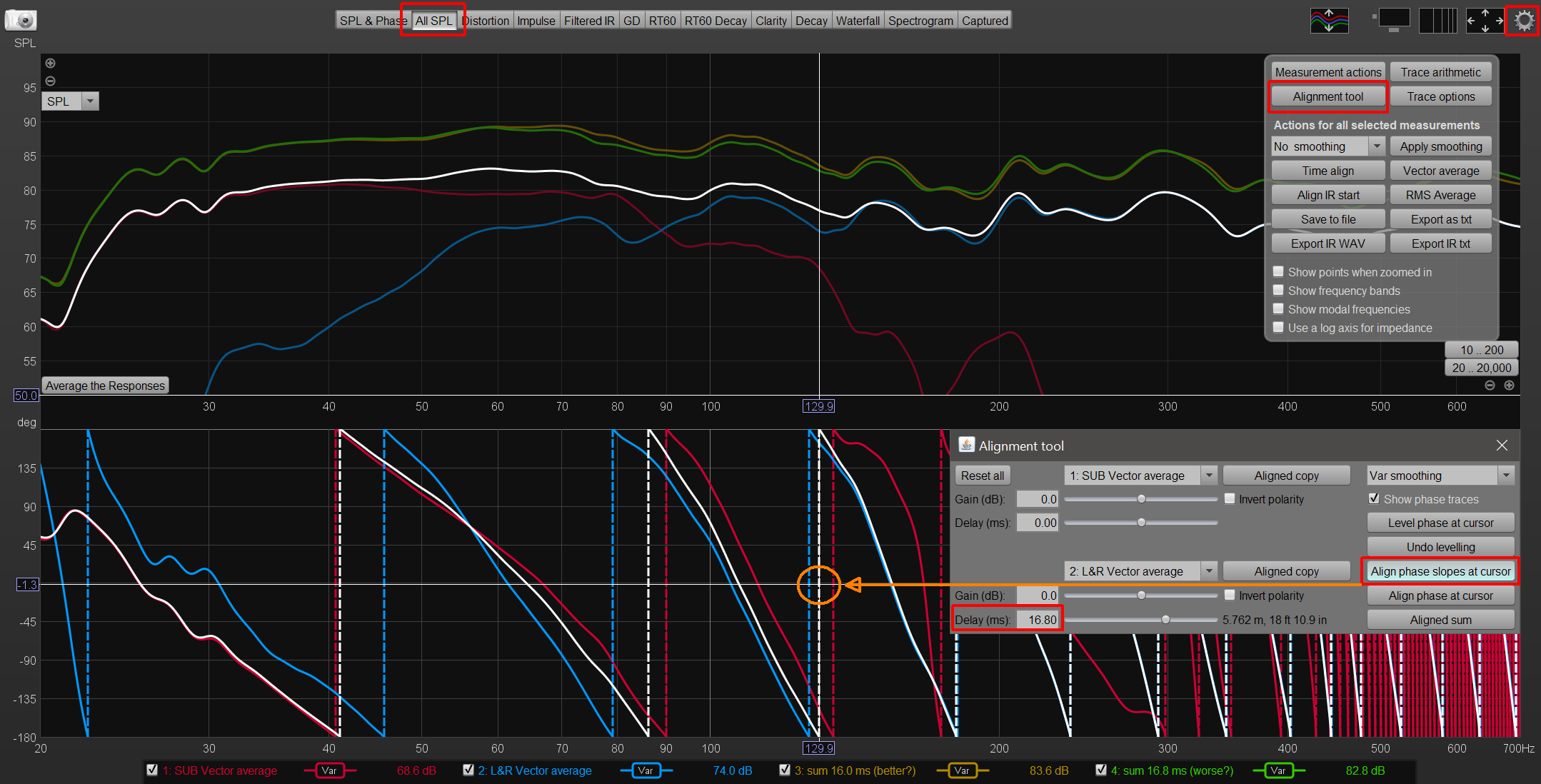This screenshot has width=1541, height=784.
Task: Switch to Distortion tab
Action: click(x=486, y=21)
